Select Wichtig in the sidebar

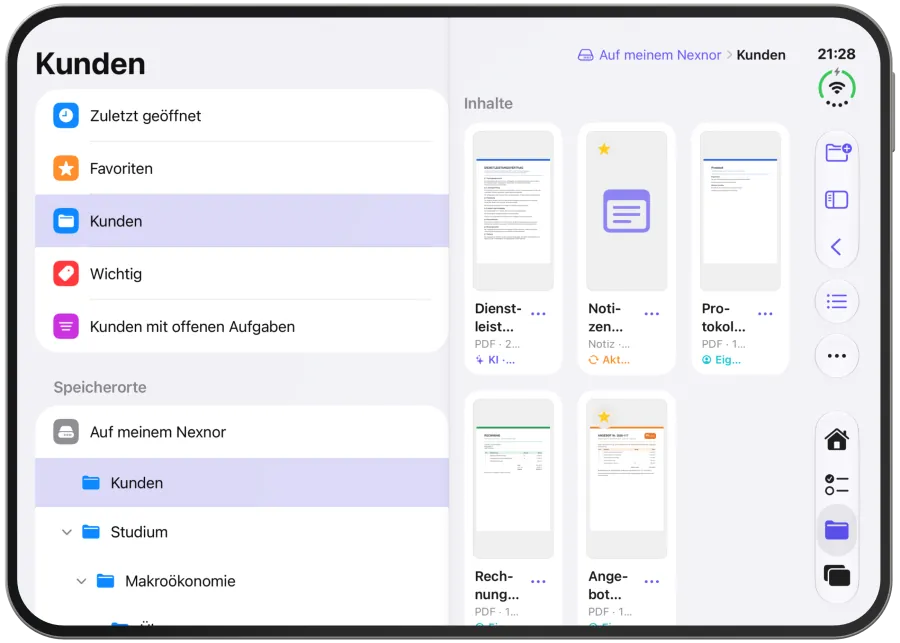(242, 274)
